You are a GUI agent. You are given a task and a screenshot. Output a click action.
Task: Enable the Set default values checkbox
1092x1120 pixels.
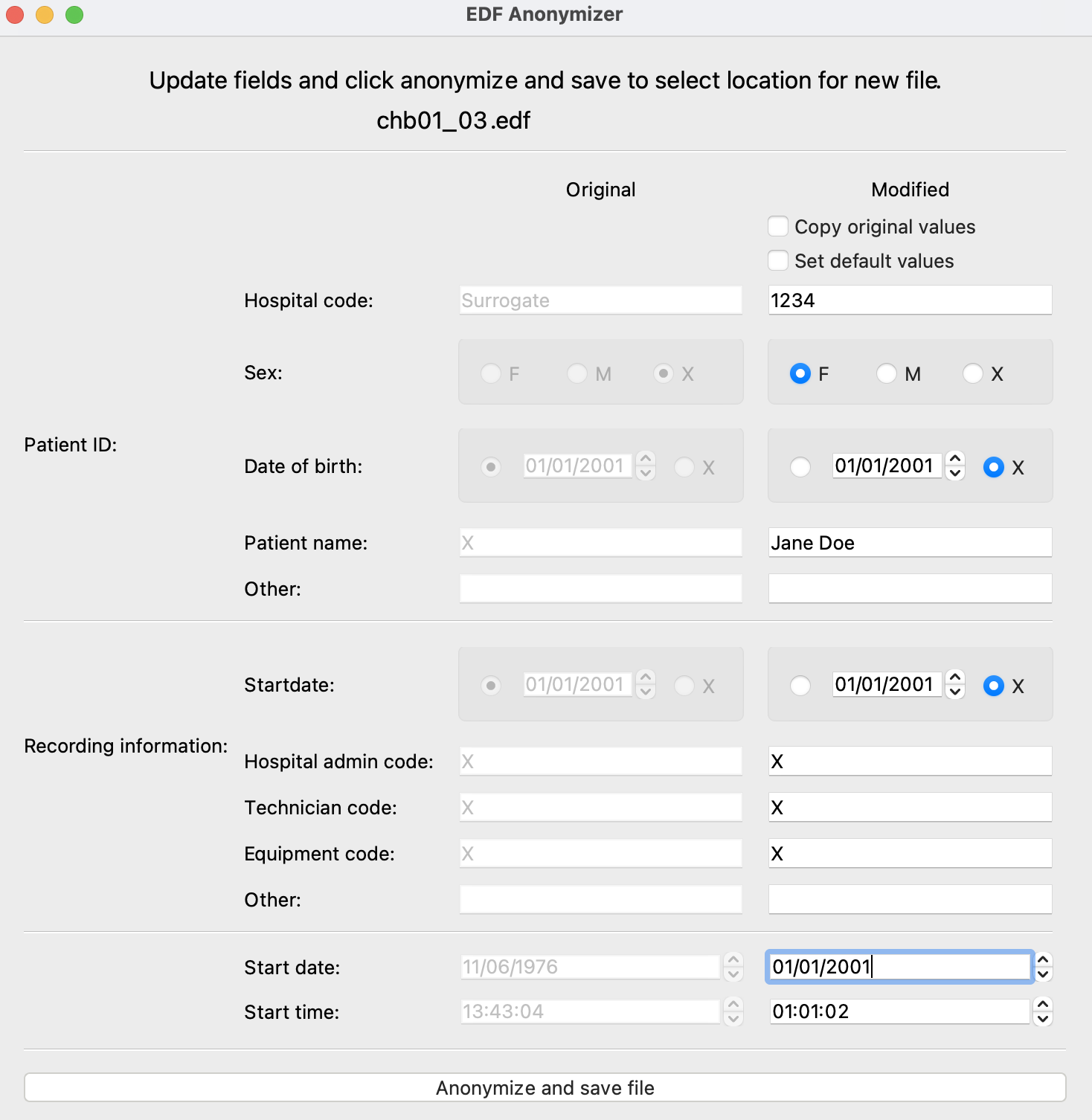778,260
